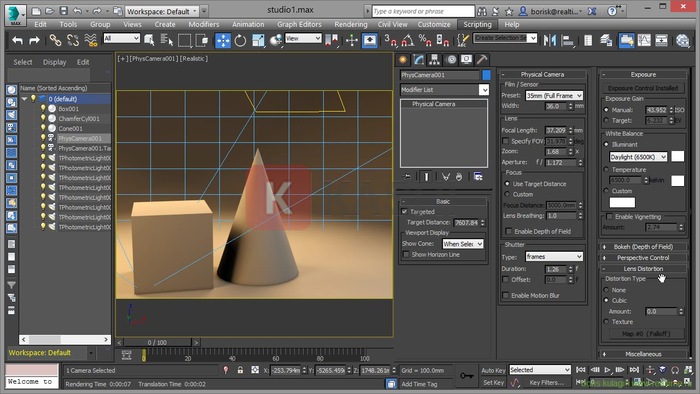The height and width of the screenshot is (394, 700).
Task: Click Exposure Control Installed button
Action: pyautogui.click(x=643, y=88)
